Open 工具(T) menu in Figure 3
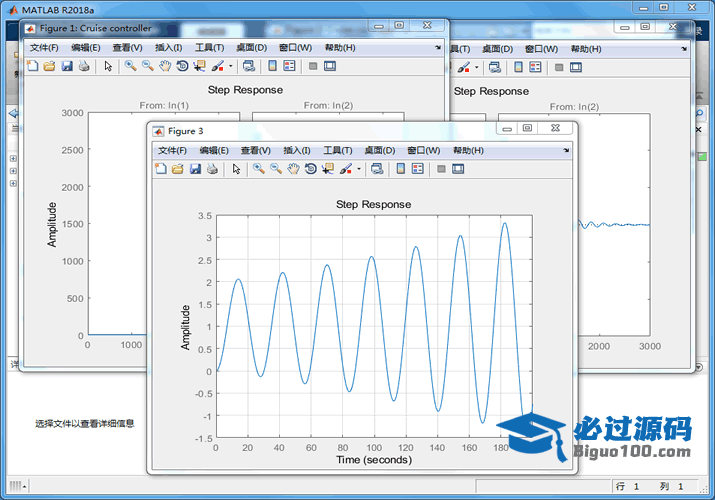 click(x=338, y=150)
